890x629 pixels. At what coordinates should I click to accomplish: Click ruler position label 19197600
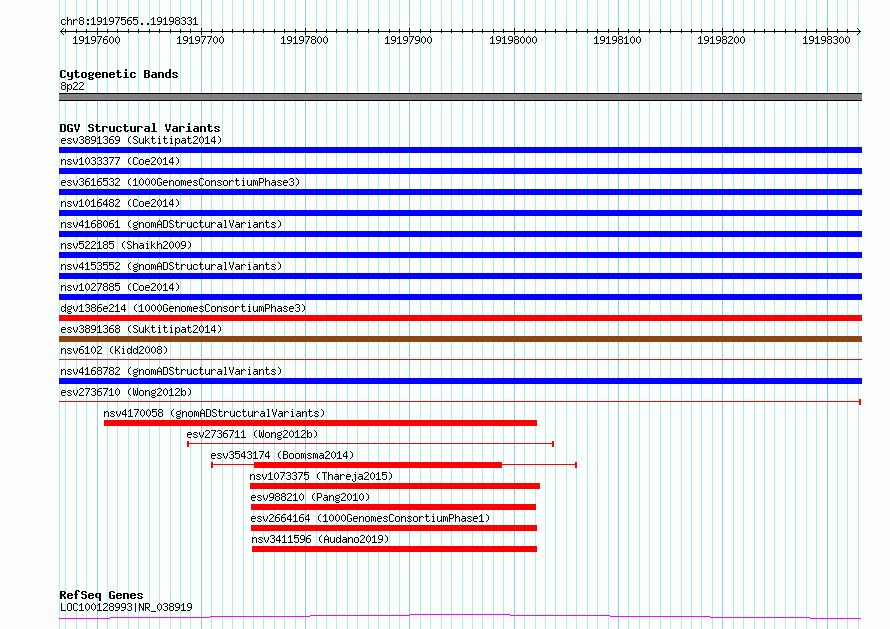pos(96,40)
